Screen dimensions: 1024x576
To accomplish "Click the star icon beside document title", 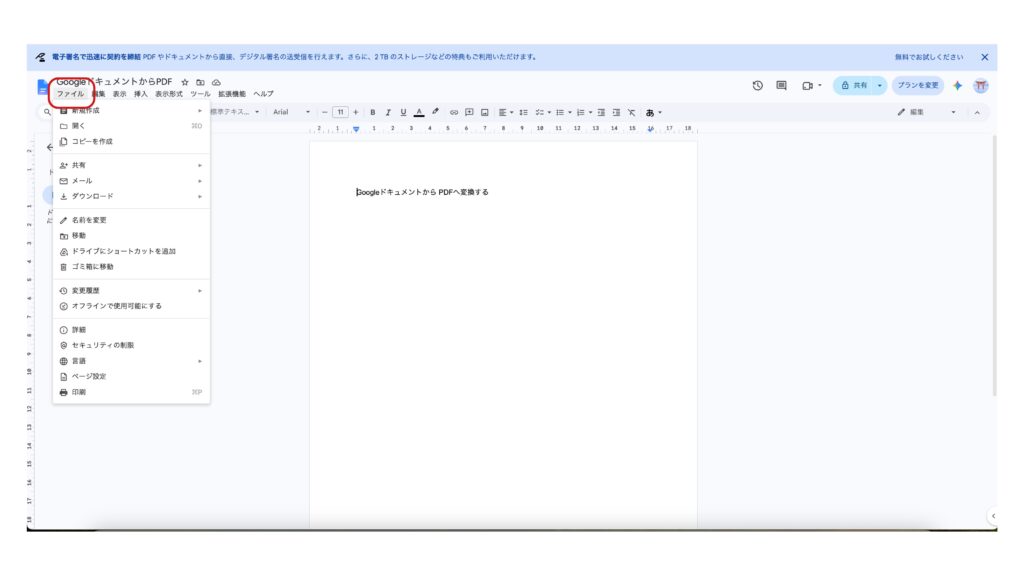I will coord(185,82).
